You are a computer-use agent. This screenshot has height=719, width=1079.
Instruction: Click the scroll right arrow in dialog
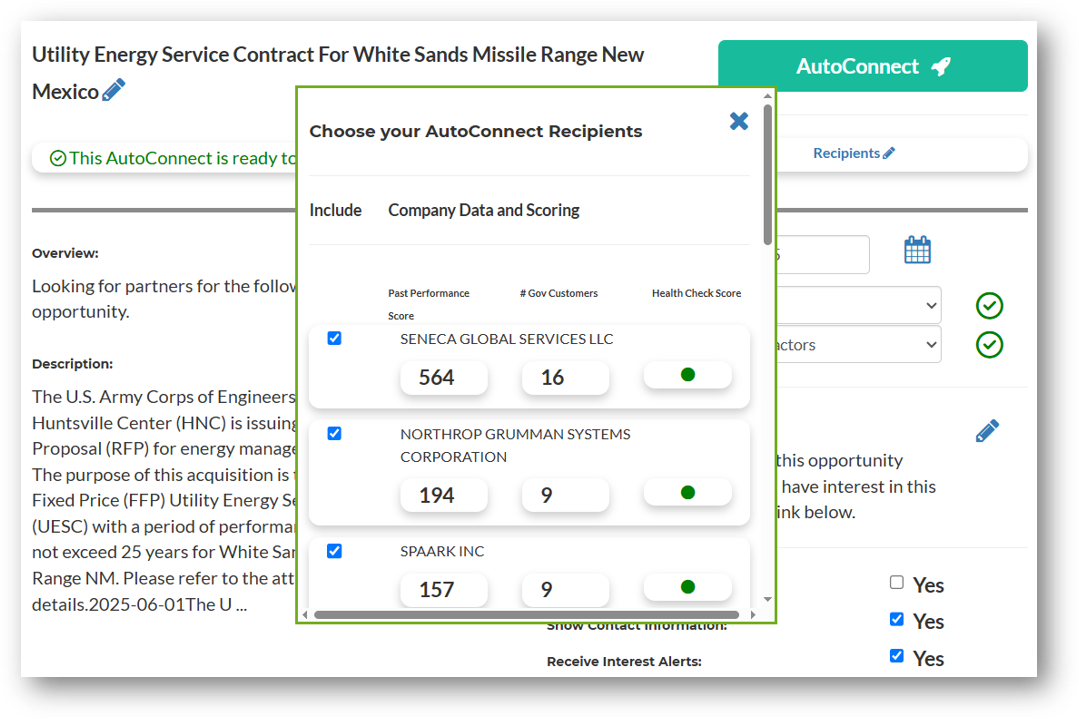(x=754, y=614)
